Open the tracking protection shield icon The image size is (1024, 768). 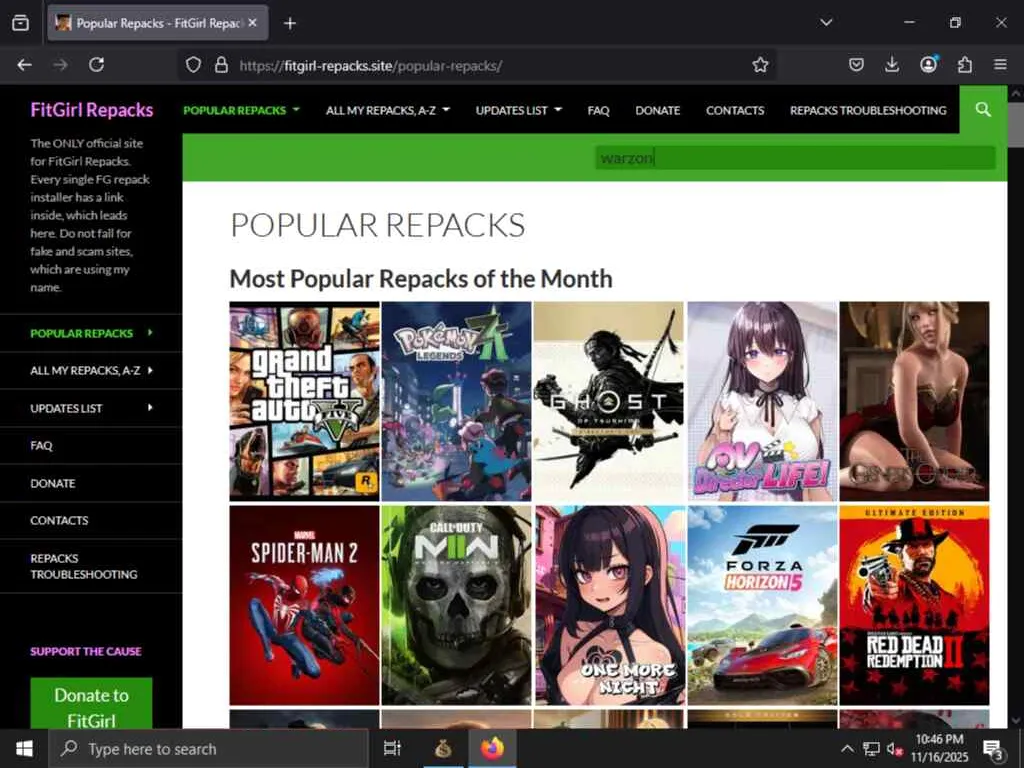193,65
